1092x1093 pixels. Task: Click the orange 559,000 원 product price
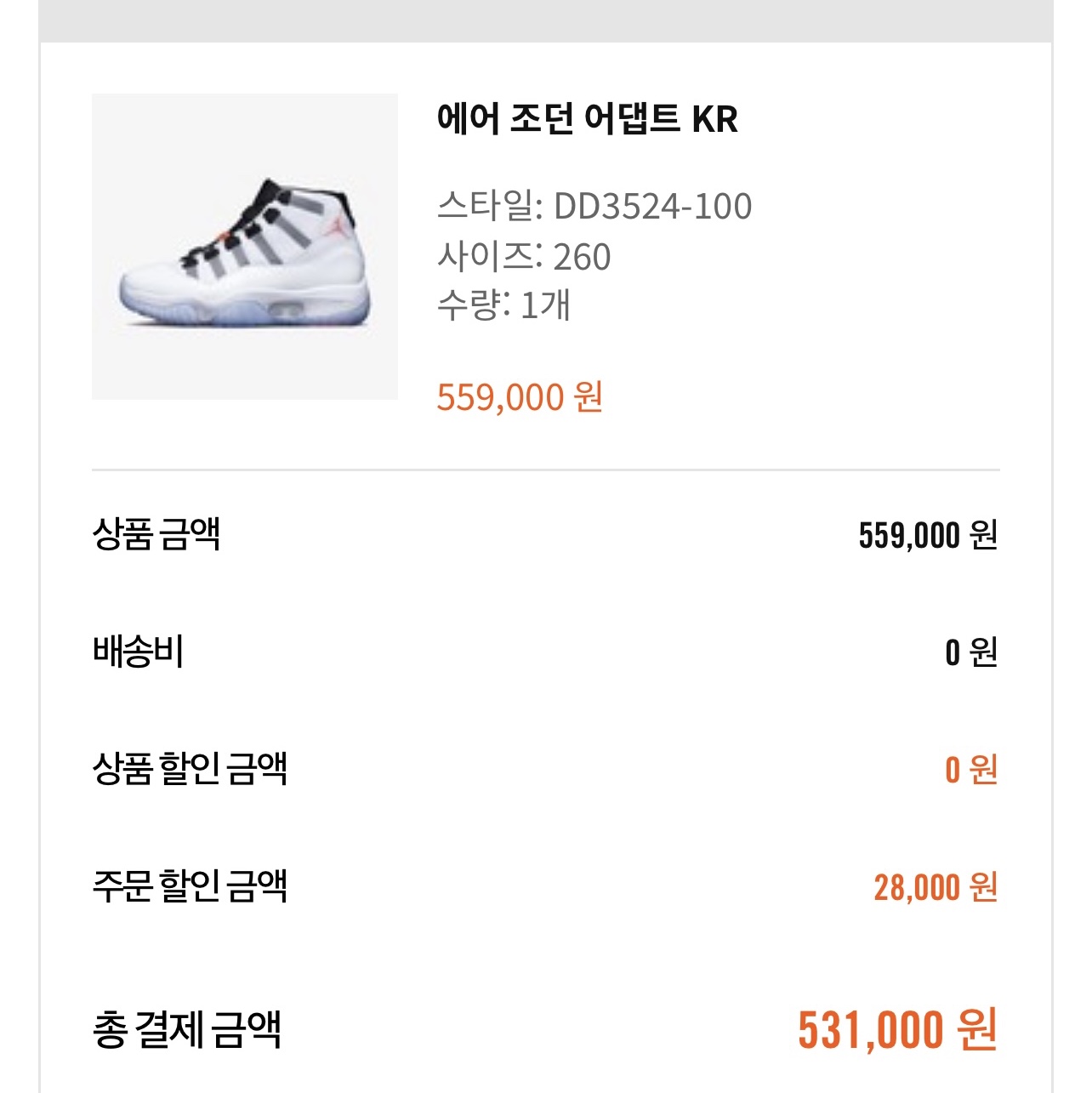pos(520,397)
